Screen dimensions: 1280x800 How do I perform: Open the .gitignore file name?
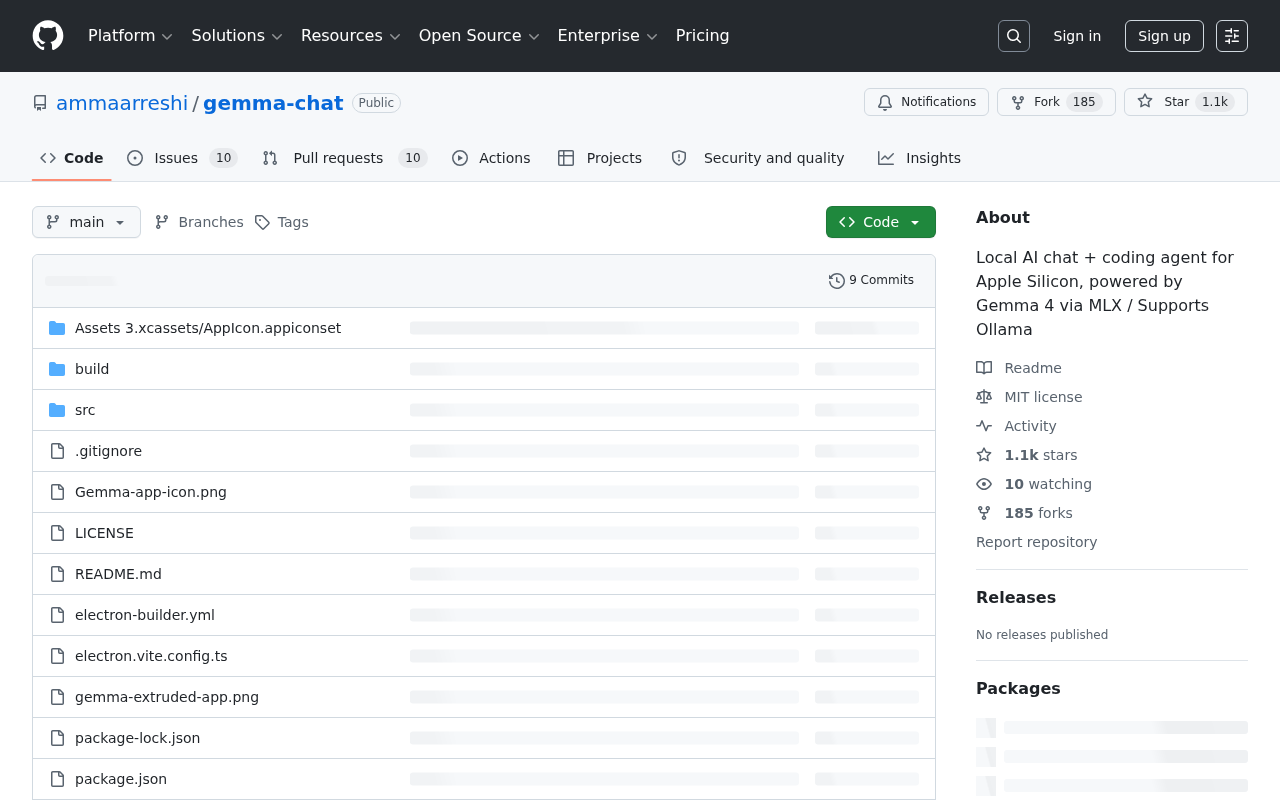108,451
